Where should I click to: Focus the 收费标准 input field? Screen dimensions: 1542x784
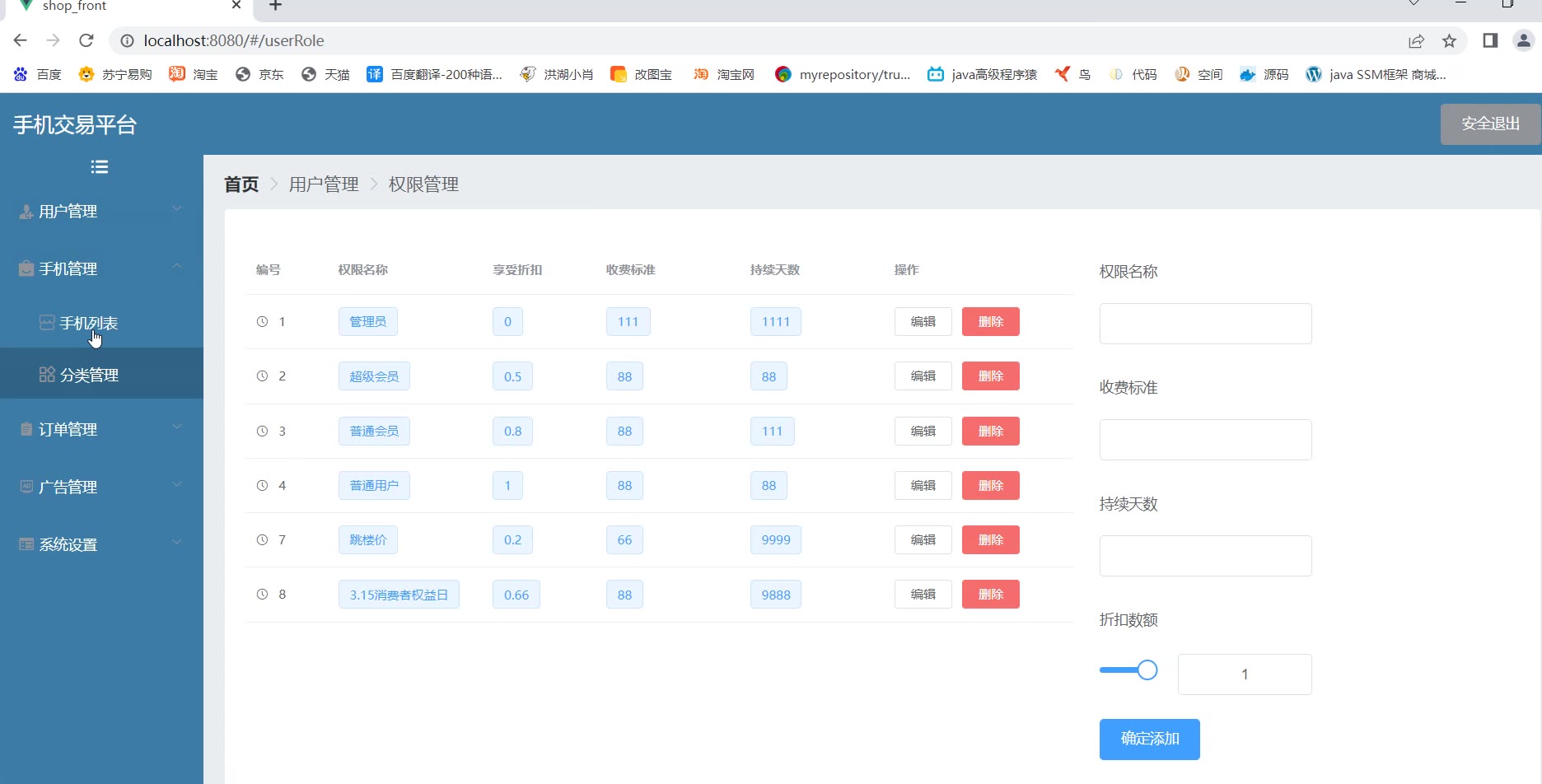click(1206, 440)
